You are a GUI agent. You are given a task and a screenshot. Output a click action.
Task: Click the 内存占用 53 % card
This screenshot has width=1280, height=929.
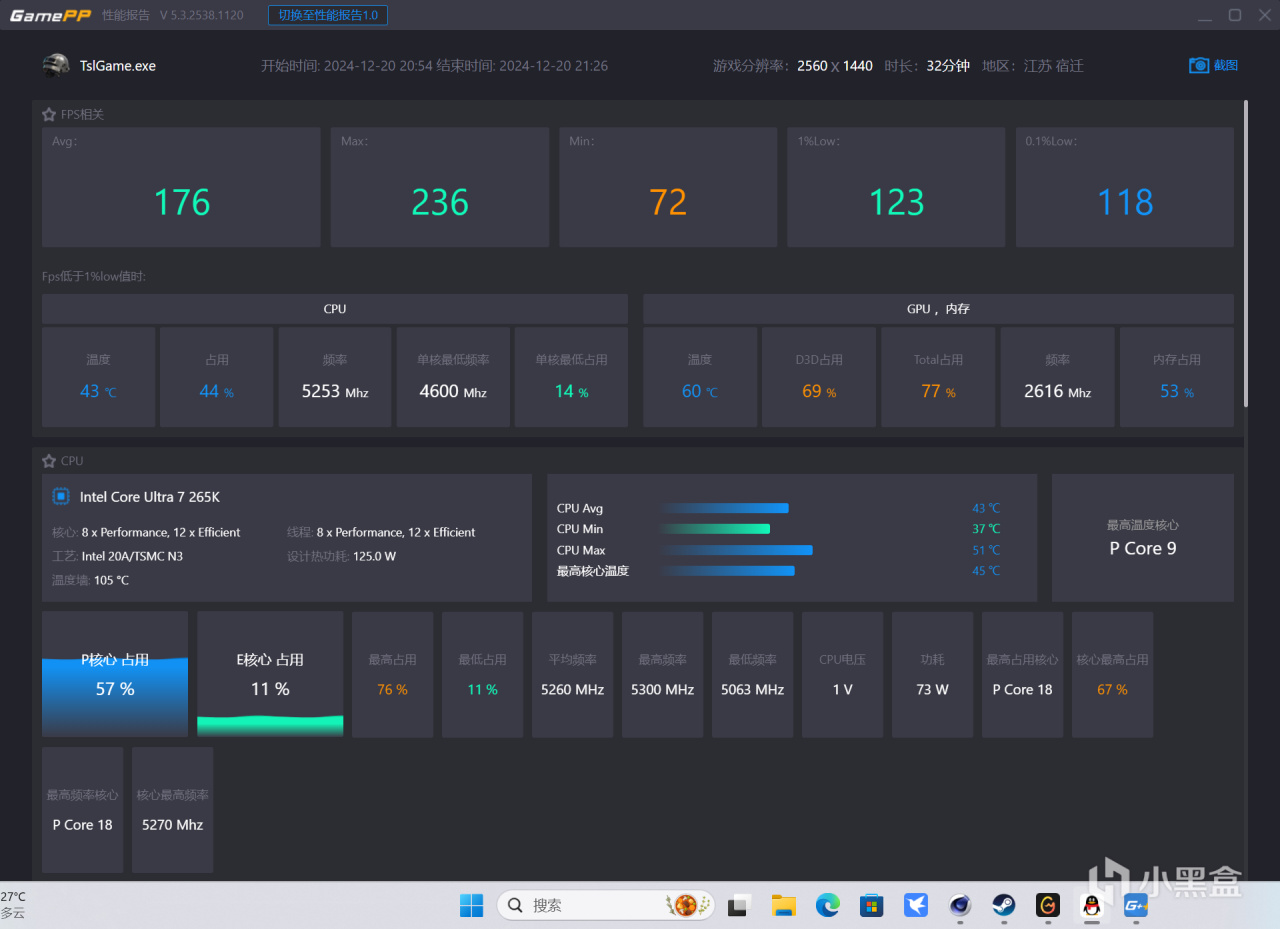1177,377
